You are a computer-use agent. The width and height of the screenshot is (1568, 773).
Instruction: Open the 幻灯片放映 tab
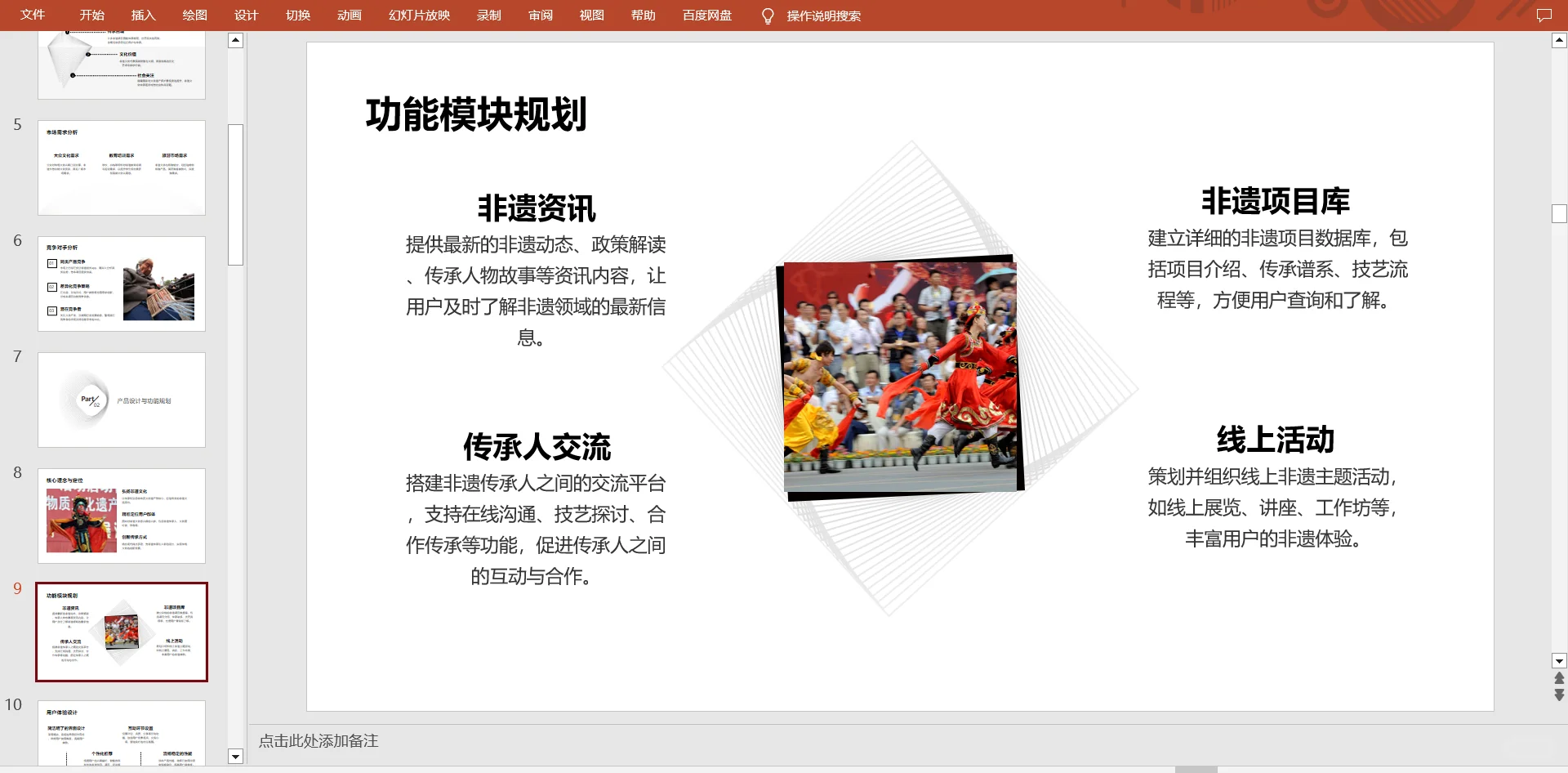tap(419, 16)
